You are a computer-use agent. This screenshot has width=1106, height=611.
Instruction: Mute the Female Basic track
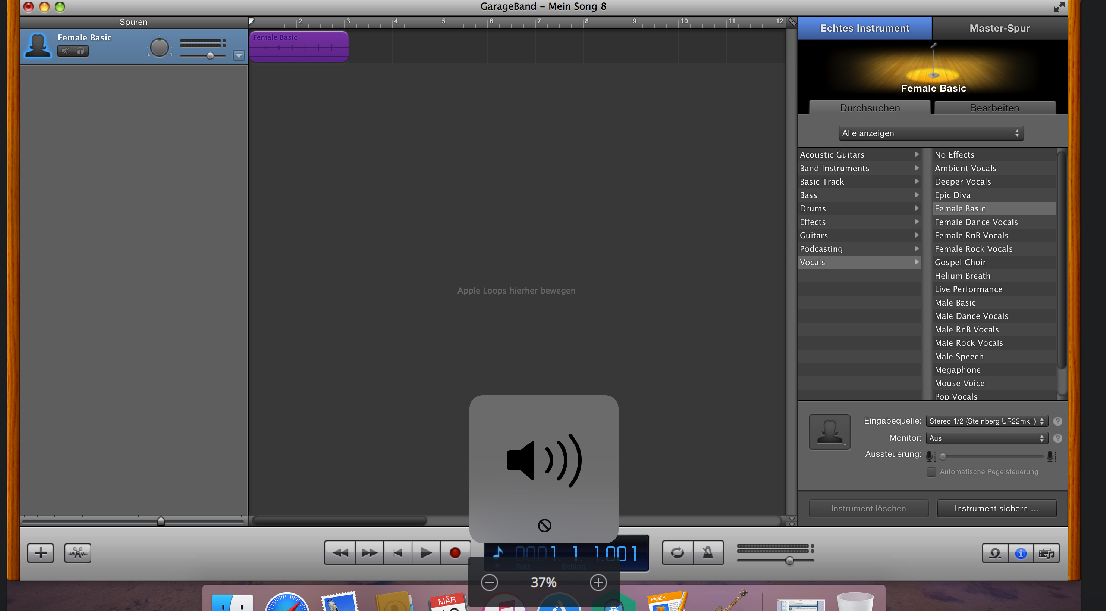pos(66,51)
